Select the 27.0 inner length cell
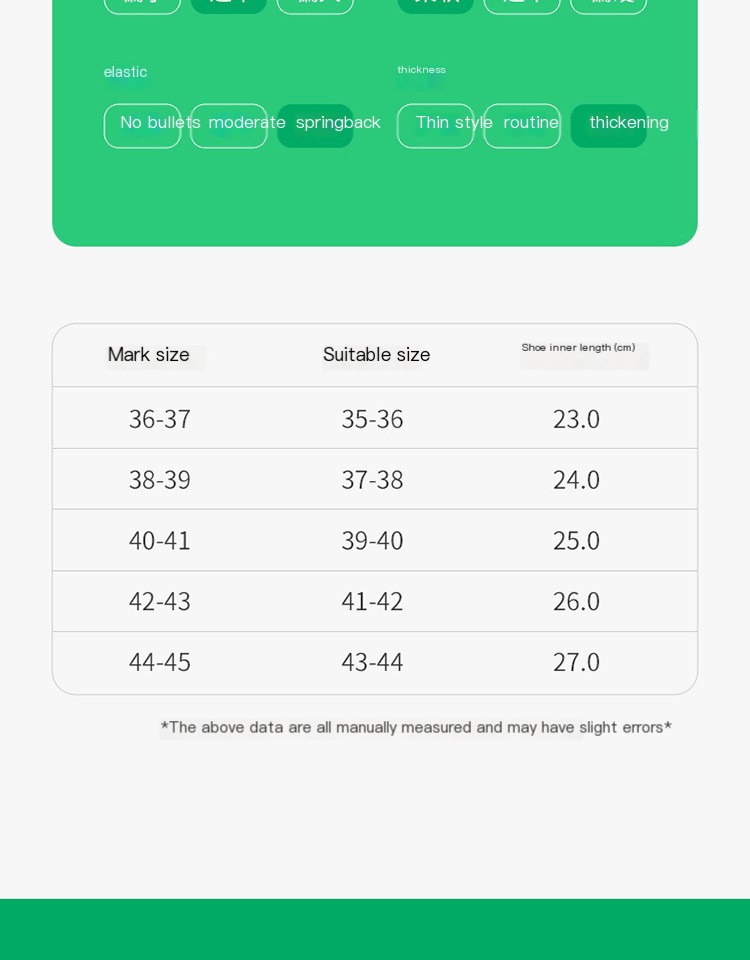This screenshot has width=750, height=960. (x=576, y=662)
